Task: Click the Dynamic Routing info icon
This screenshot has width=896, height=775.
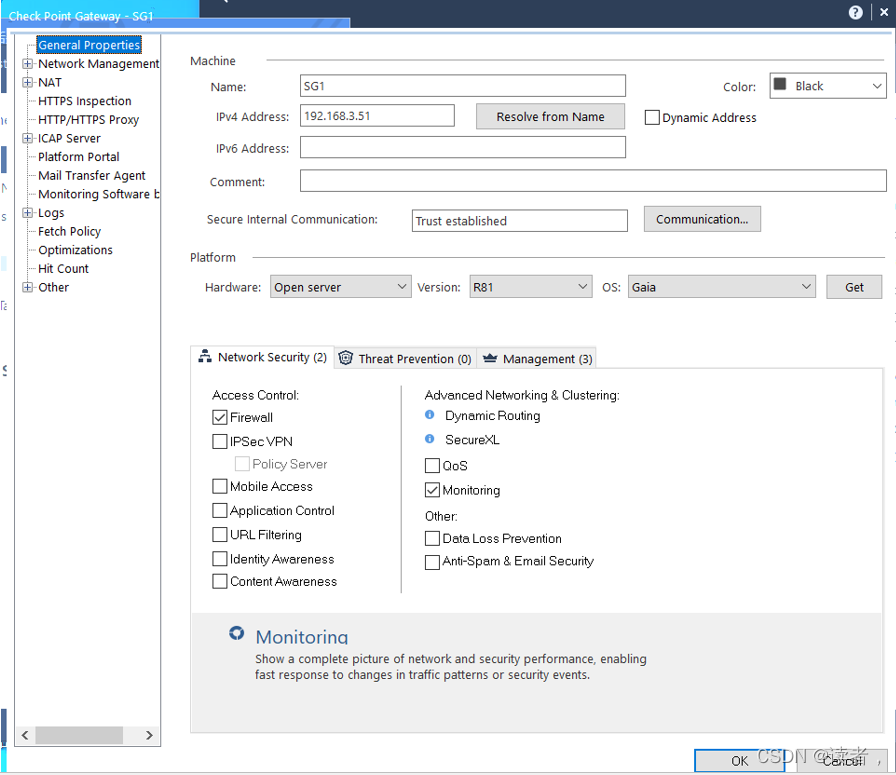Action: pyautogui.click(x=430, y=415)
